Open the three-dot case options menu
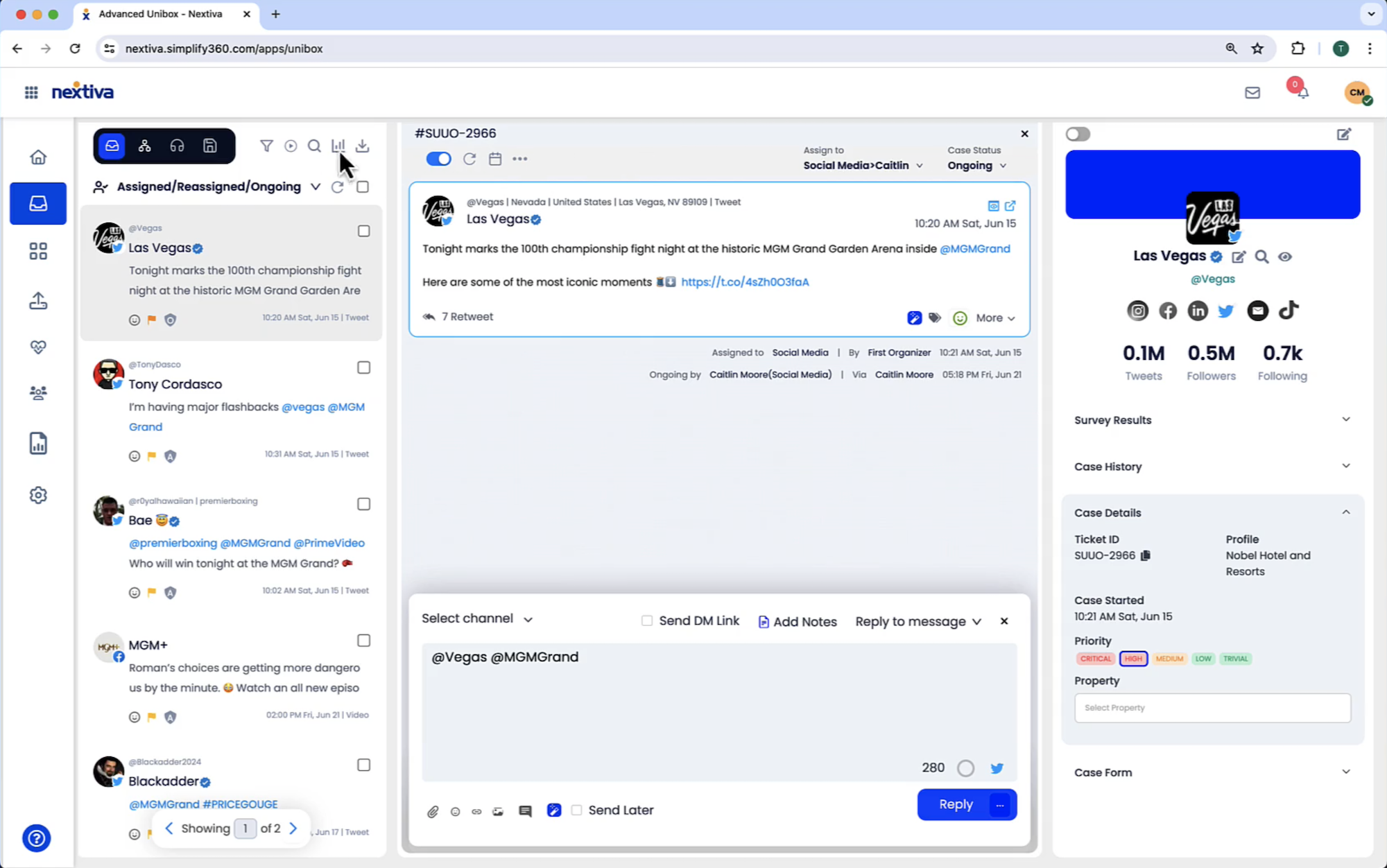 coord(520,159)
